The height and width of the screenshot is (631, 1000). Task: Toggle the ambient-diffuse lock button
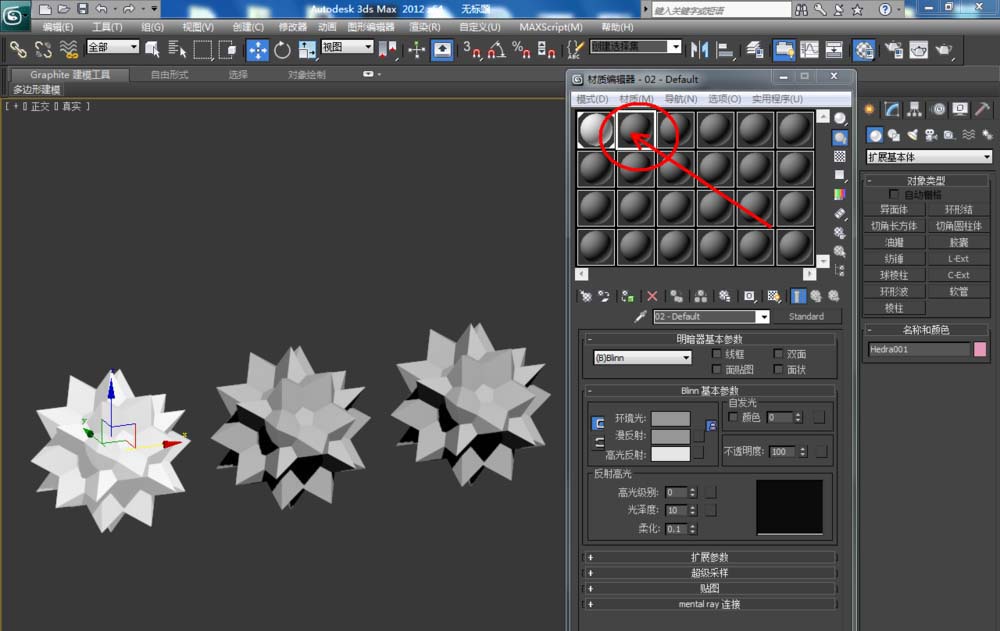[598, 424]
